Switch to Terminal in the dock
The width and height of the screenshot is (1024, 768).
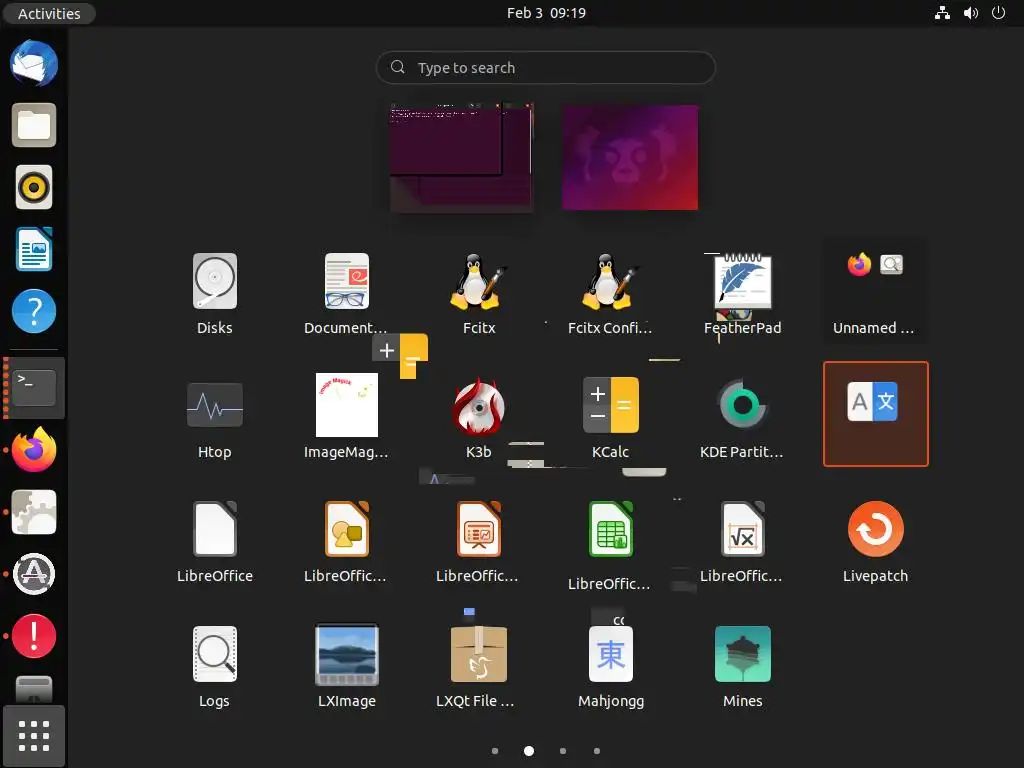(34, 387)
